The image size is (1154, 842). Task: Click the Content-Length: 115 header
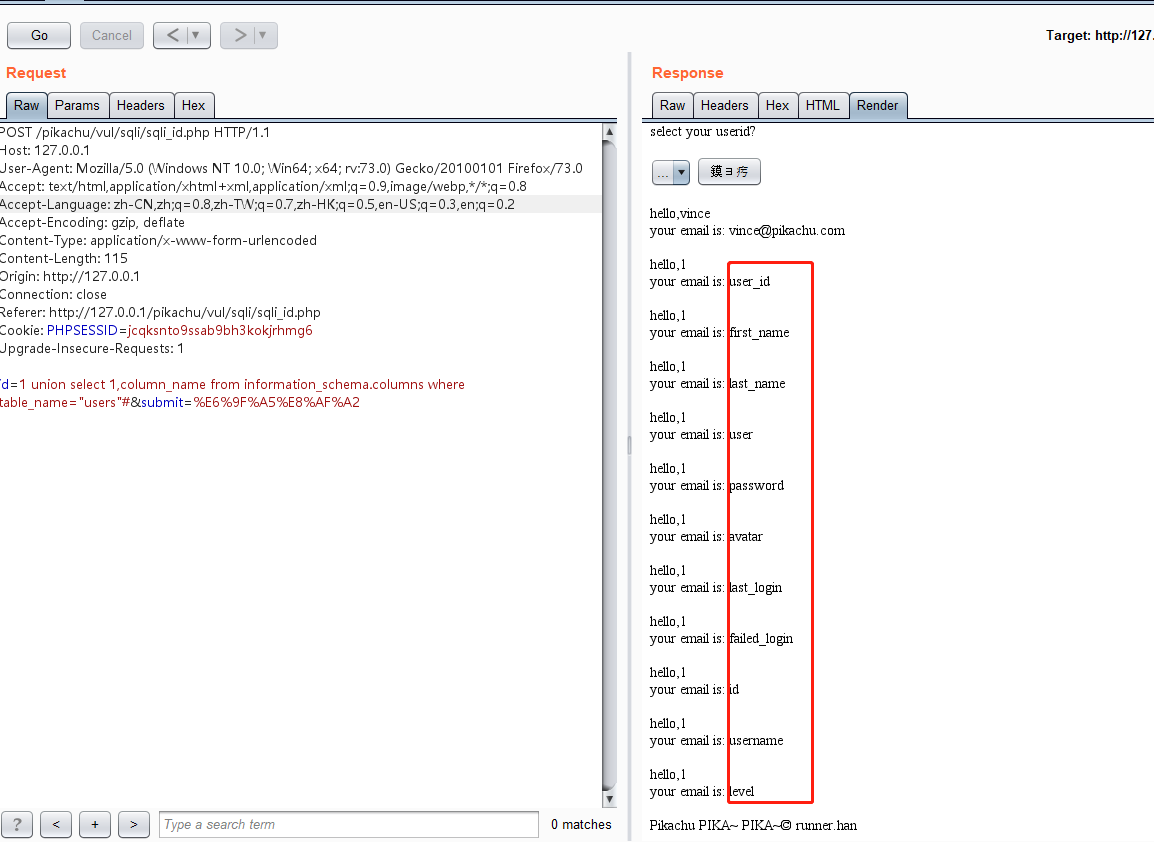pyautogui.click(x=64, y=258)
